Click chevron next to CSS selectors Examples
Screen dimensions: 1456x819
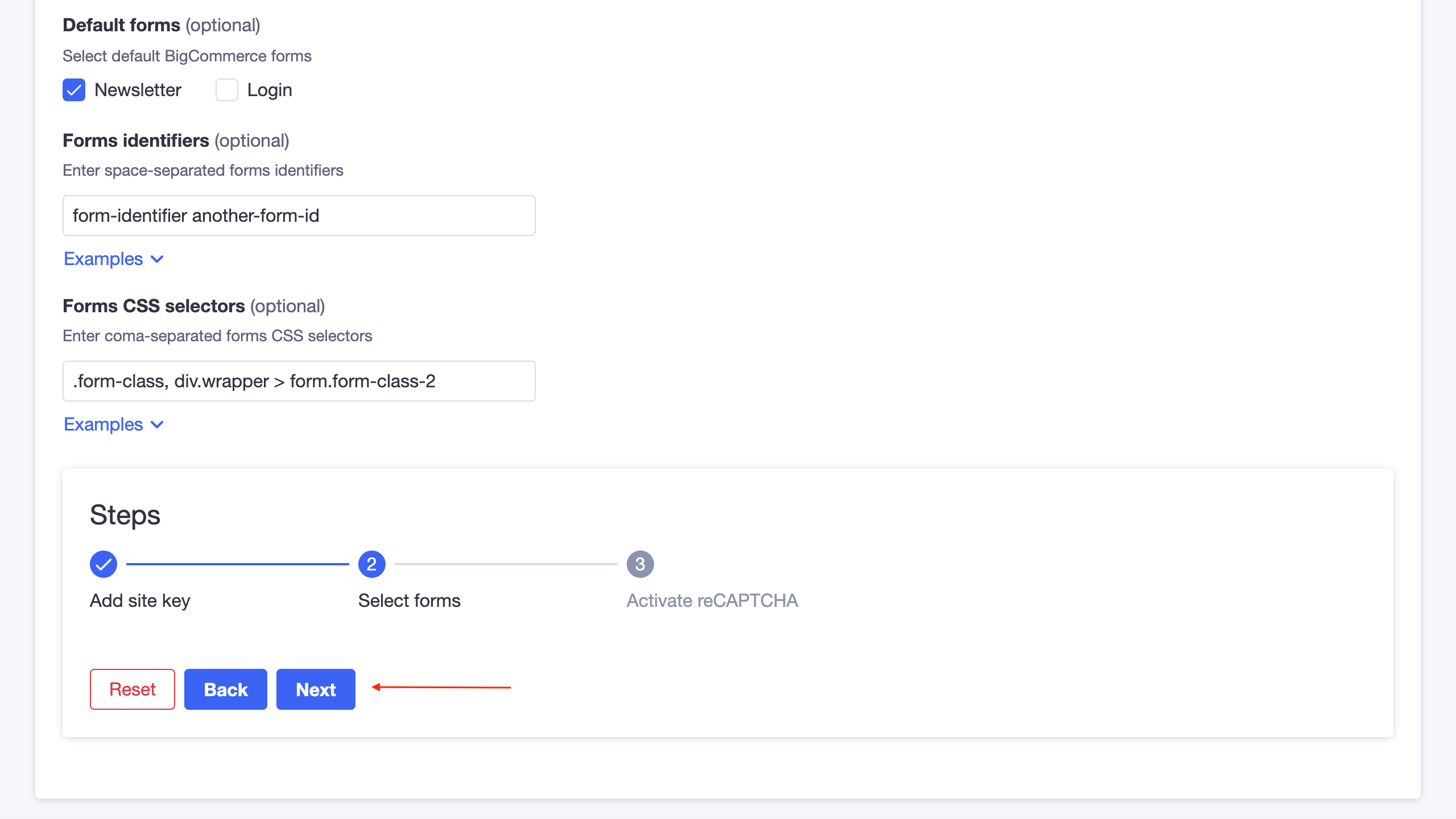[x=157, y=425]
